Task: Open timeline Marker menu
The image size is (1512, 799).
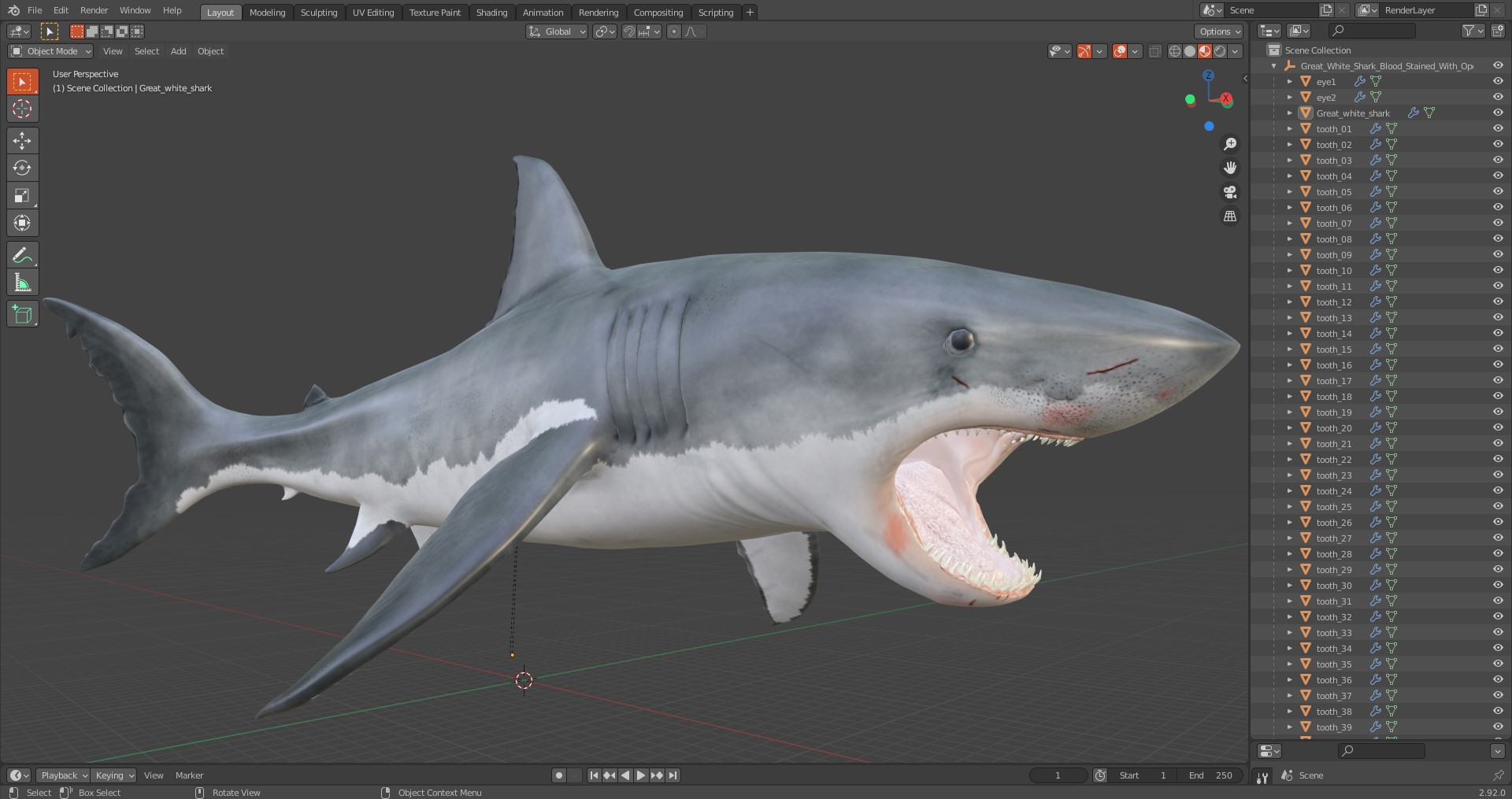Action: (189, 775)
